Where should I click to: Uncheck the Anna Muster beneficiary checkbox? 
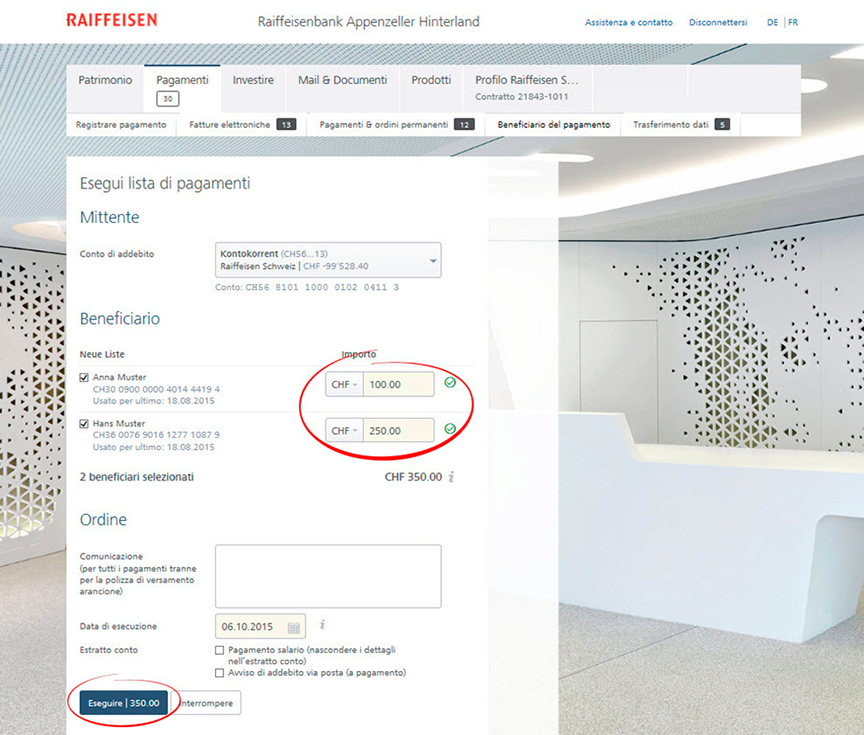pyautogui.click(x=84, y=377)
